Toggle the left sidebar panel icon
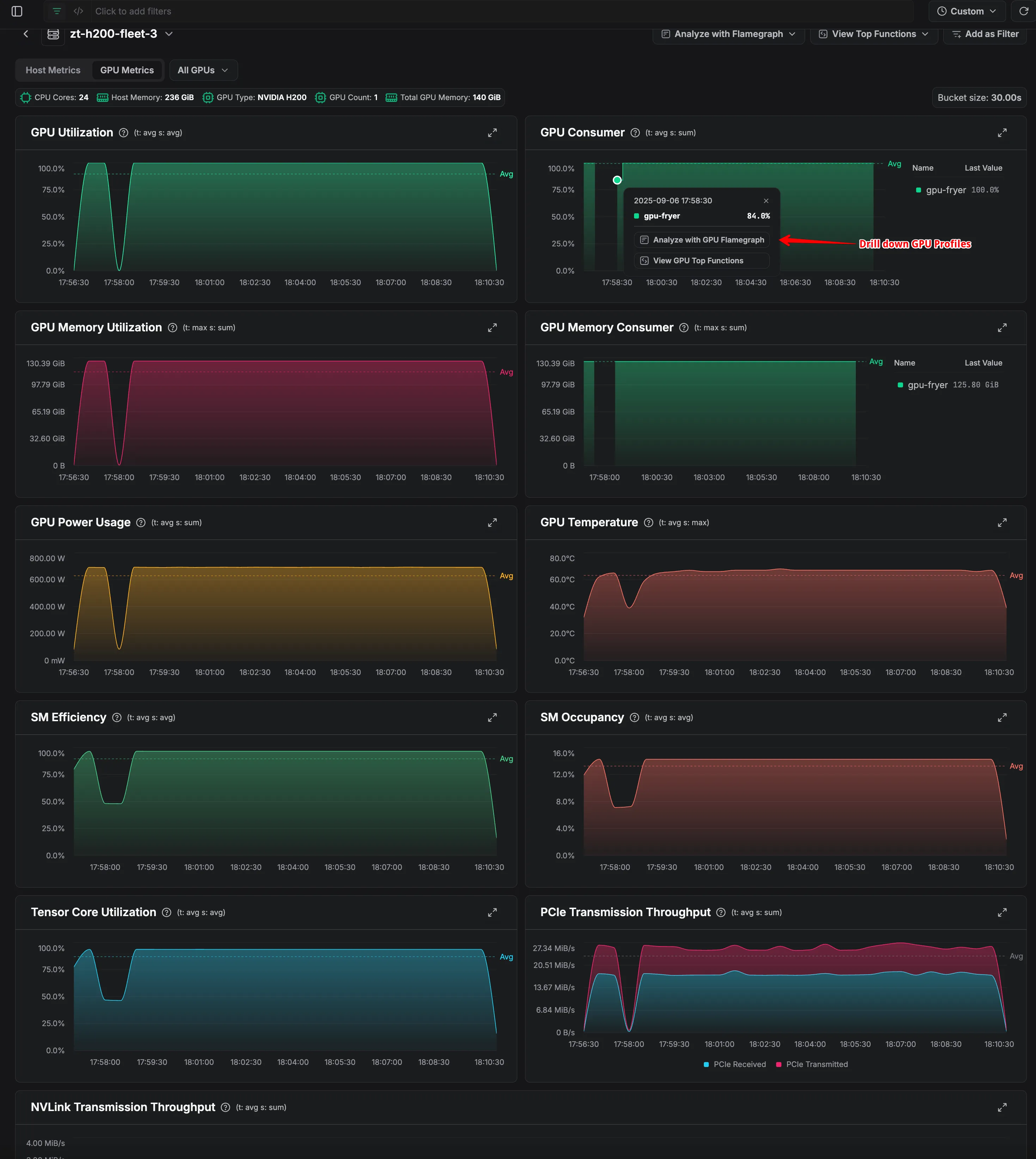This screenshot has width=1036, height=1159. (17, 11)
